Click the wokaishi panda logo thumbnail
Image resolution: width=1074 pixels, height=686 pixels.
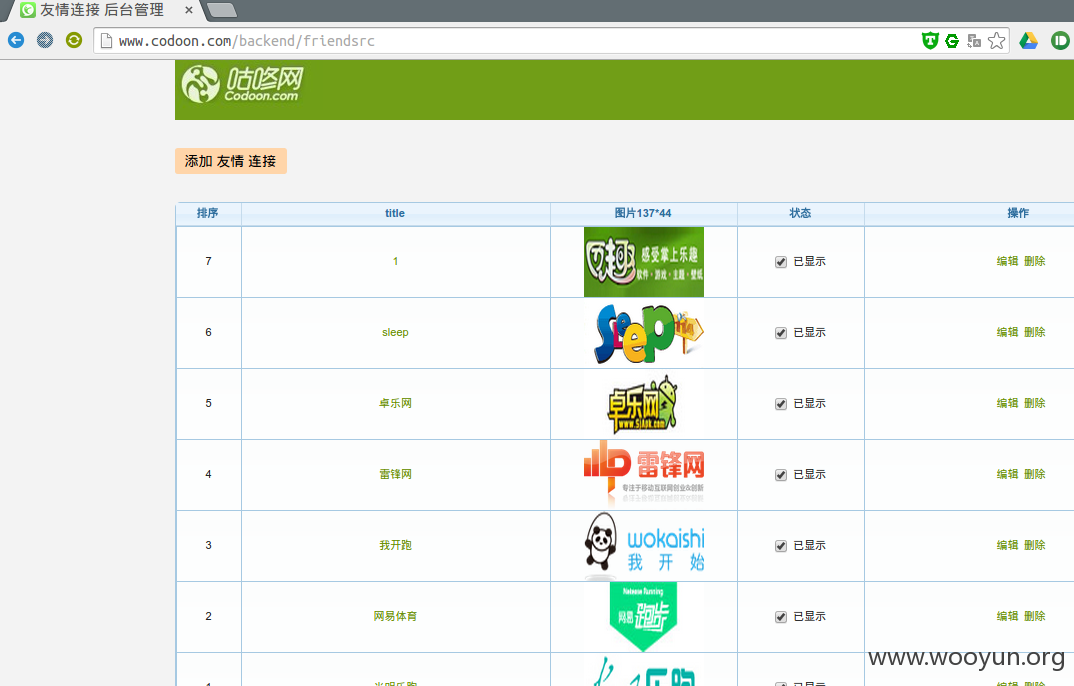pos(644,546)
